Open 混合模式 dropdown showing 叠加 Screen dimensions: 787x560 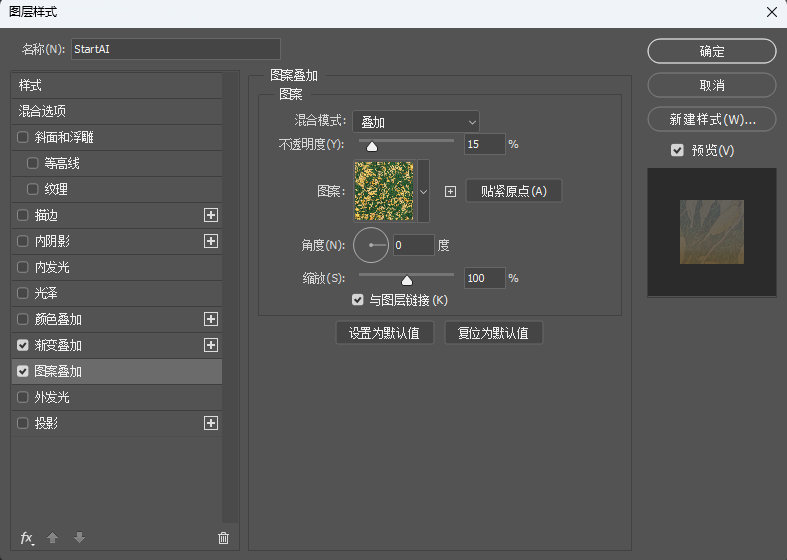click(416, 122)
